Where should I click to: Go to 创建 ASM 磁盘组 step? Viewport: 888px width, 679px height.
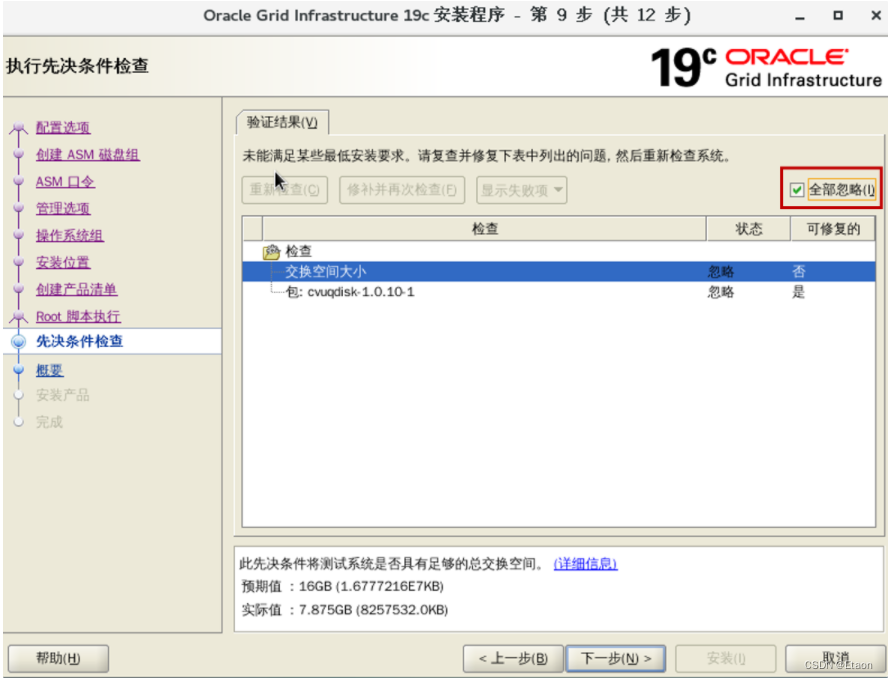[x=88, y=155]
